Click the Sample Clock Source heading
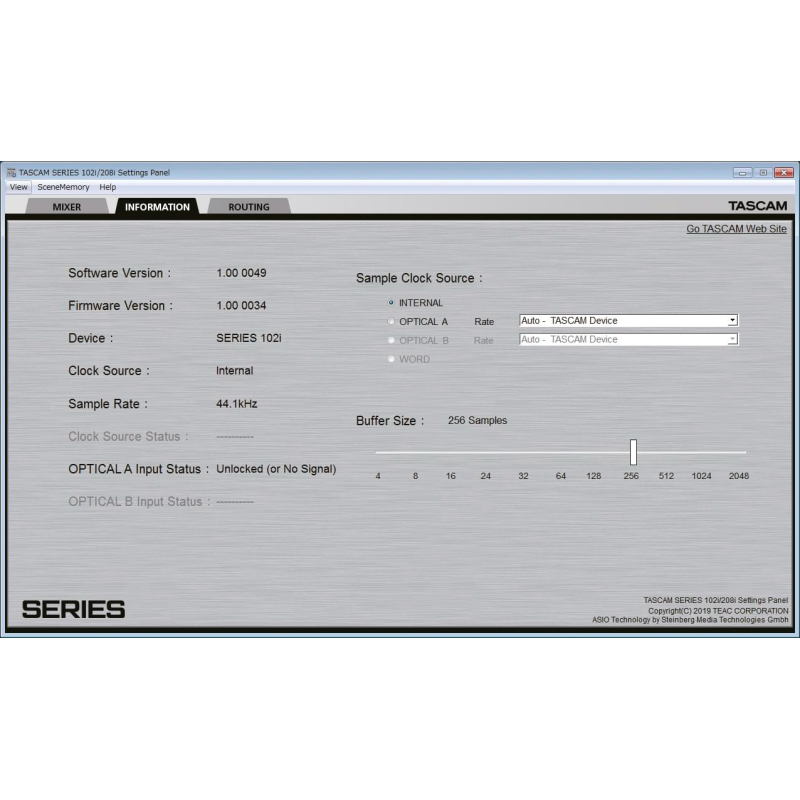 pos(419,279)
